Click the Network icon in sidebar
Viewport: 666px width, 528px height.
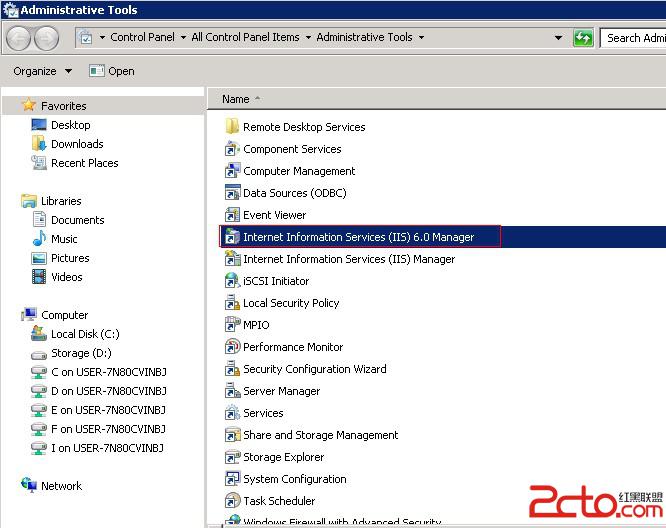pos(29,485)
